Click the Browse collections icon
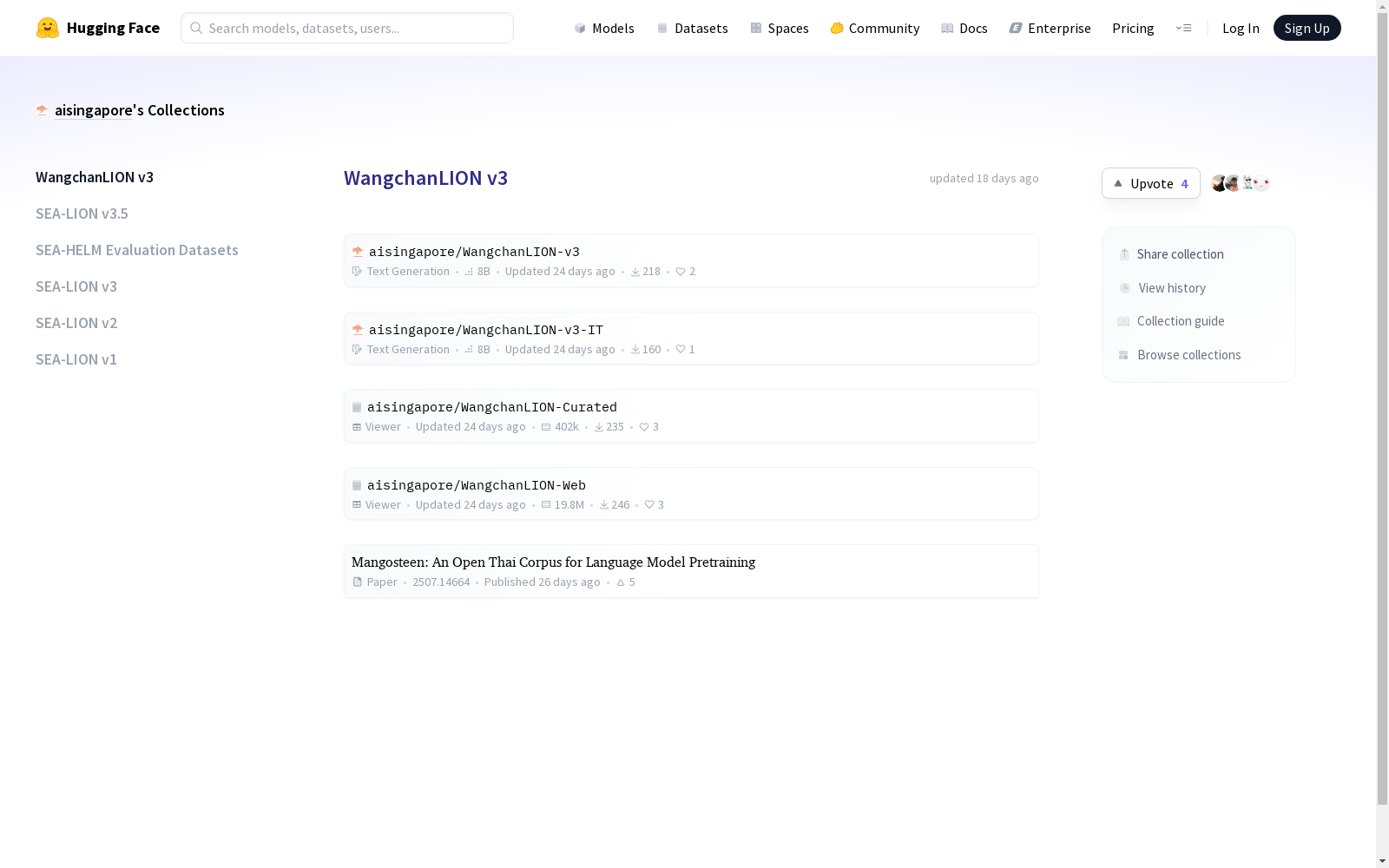 point(1123,355)
